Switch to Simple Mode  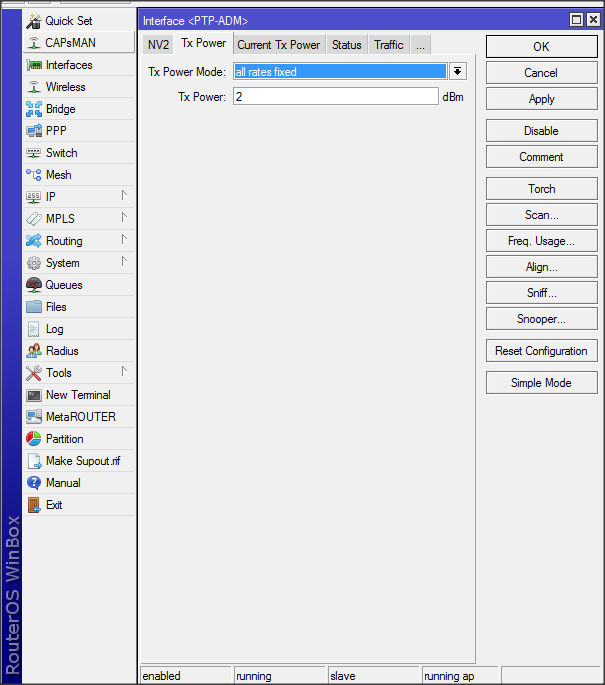tap(542, 383)
